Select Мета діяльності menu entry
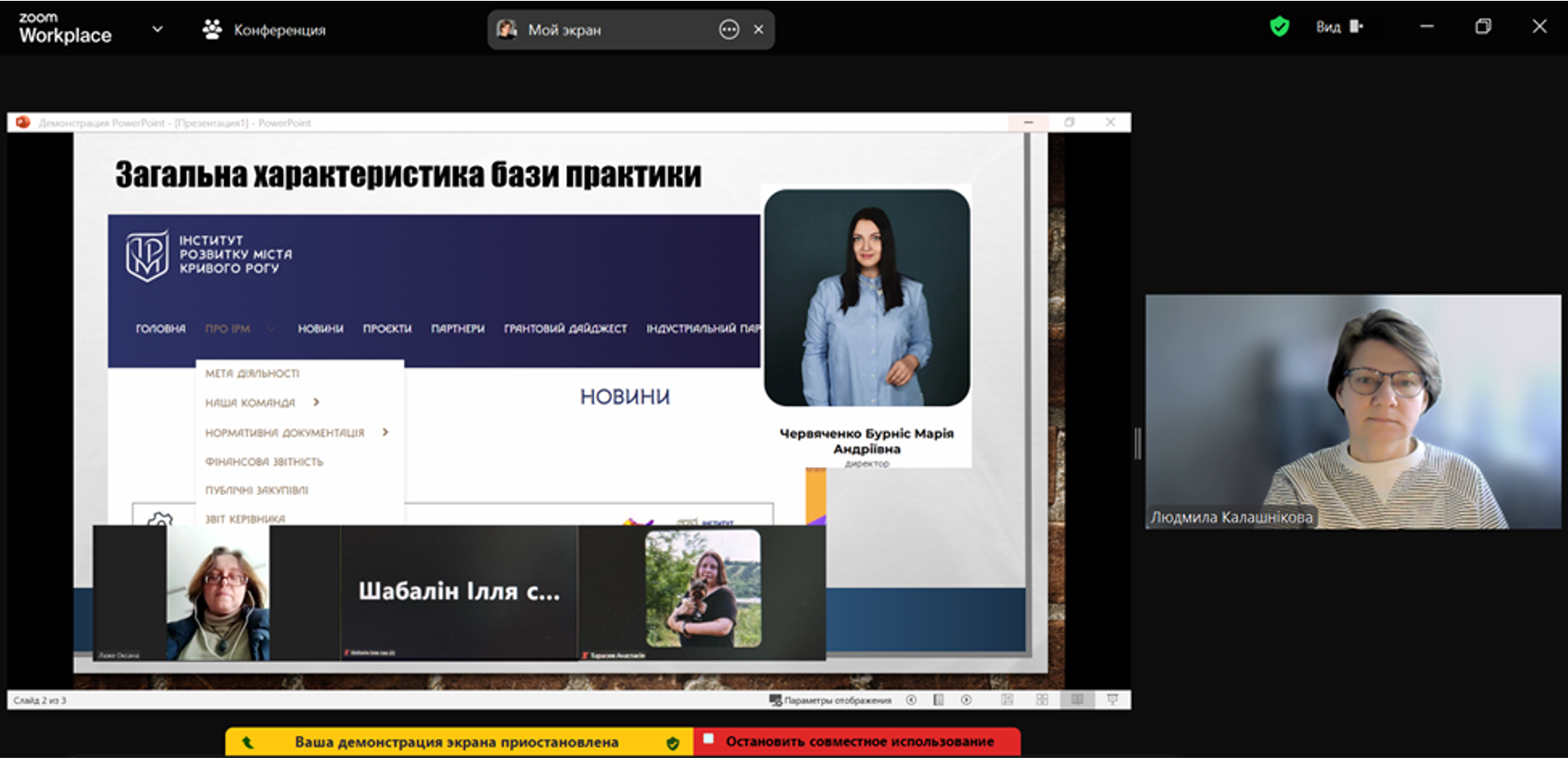The height and width of the screenshot is (758, 1568). tap(252, 373)
